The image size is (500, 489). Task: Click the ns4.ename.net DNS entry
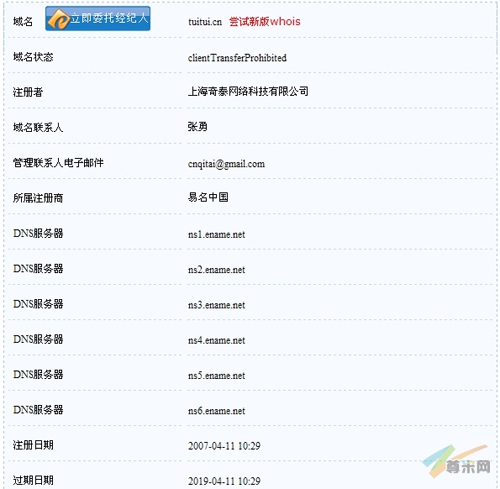[216, 340]
